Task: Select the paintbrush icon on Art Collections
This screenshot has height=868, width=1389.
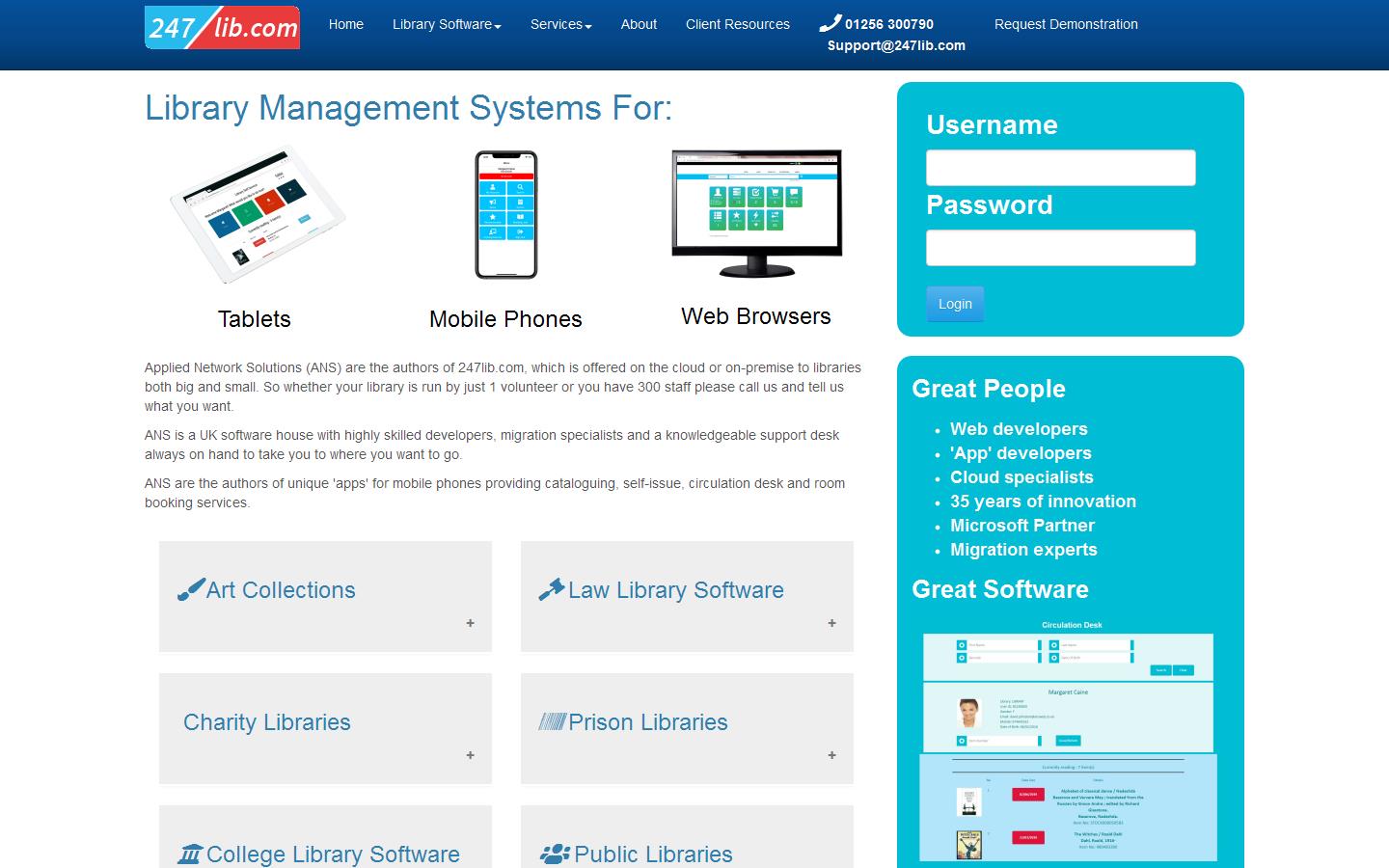Action: [x=191, y=588]
